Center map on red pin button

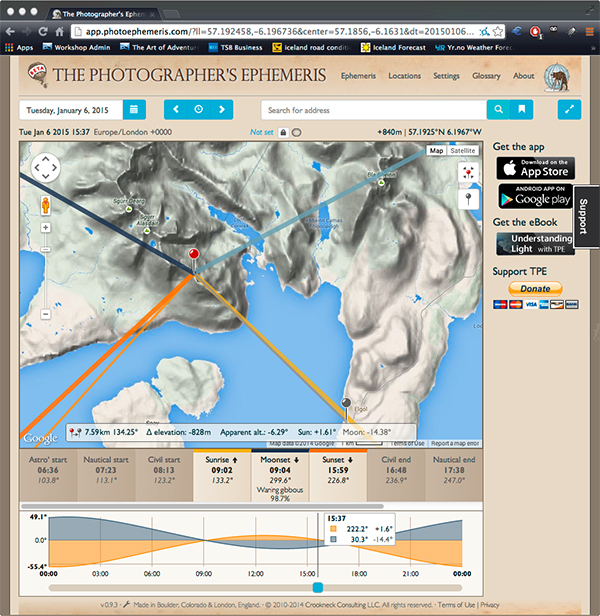click(468, 172)
